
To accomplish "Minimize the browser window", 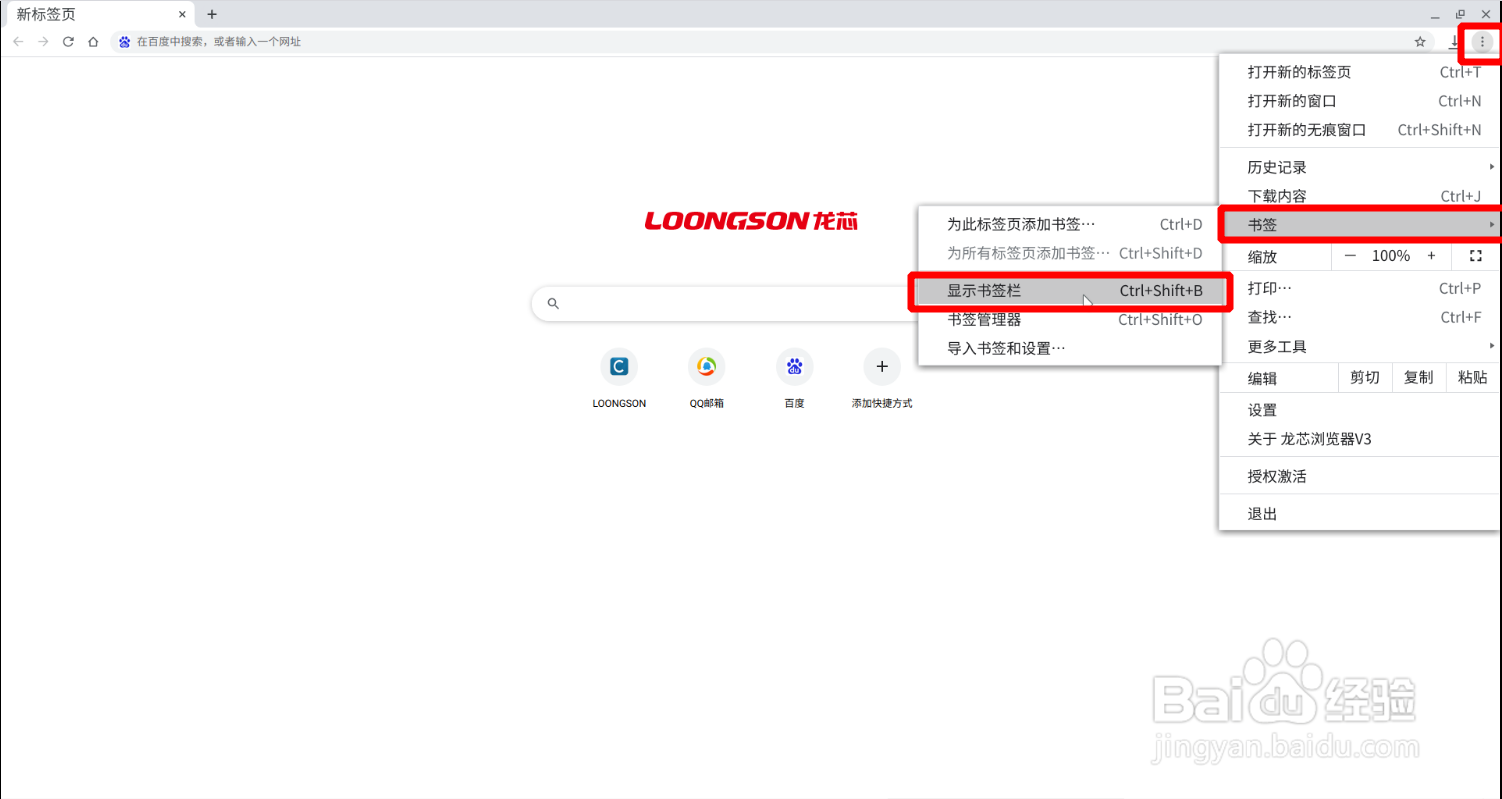I will [1435, 15].
